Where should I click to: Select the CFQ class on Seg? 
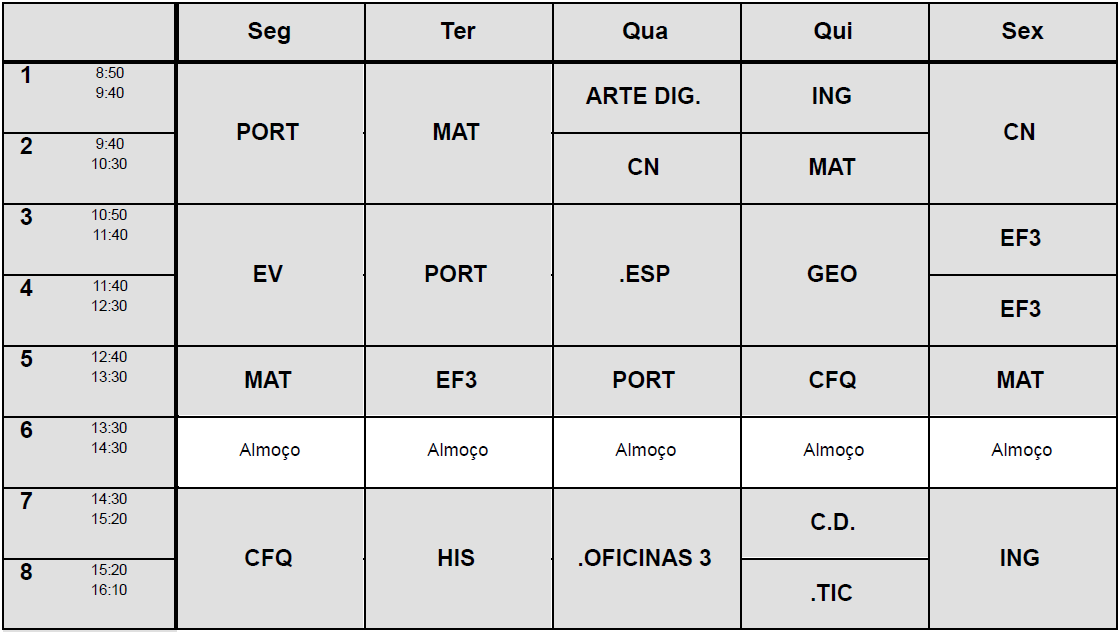[x=268, y=558]
